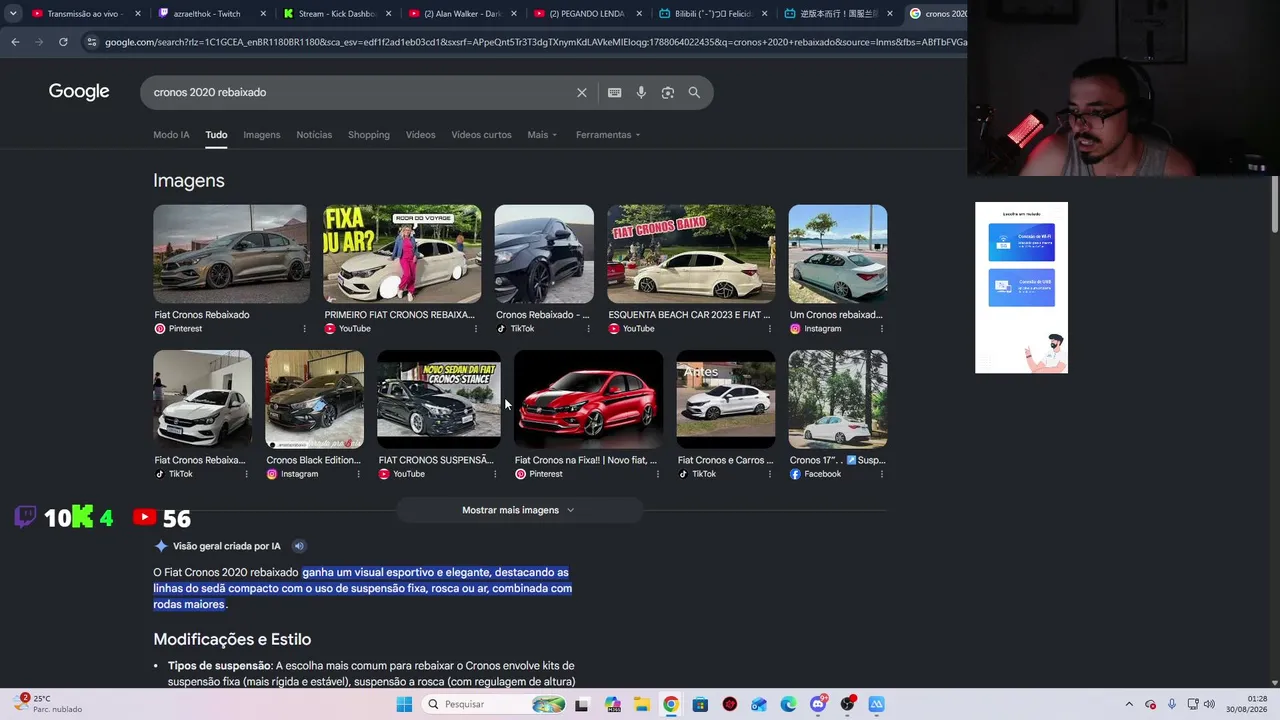Open the Um Cronos rebaixado Instagram link
The height and width of the screenshot is (720, 1280).
click(836, 315)
